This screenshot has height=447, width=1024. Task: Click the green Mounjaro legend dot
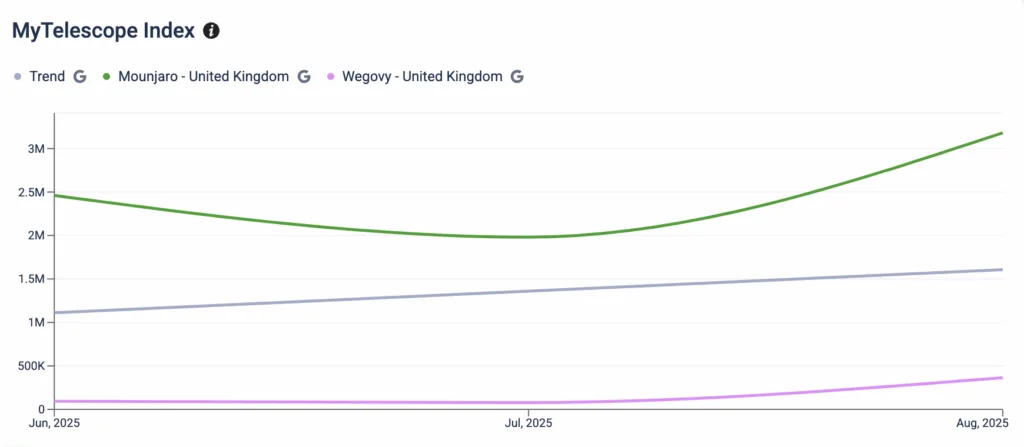[x=106, y=77]
